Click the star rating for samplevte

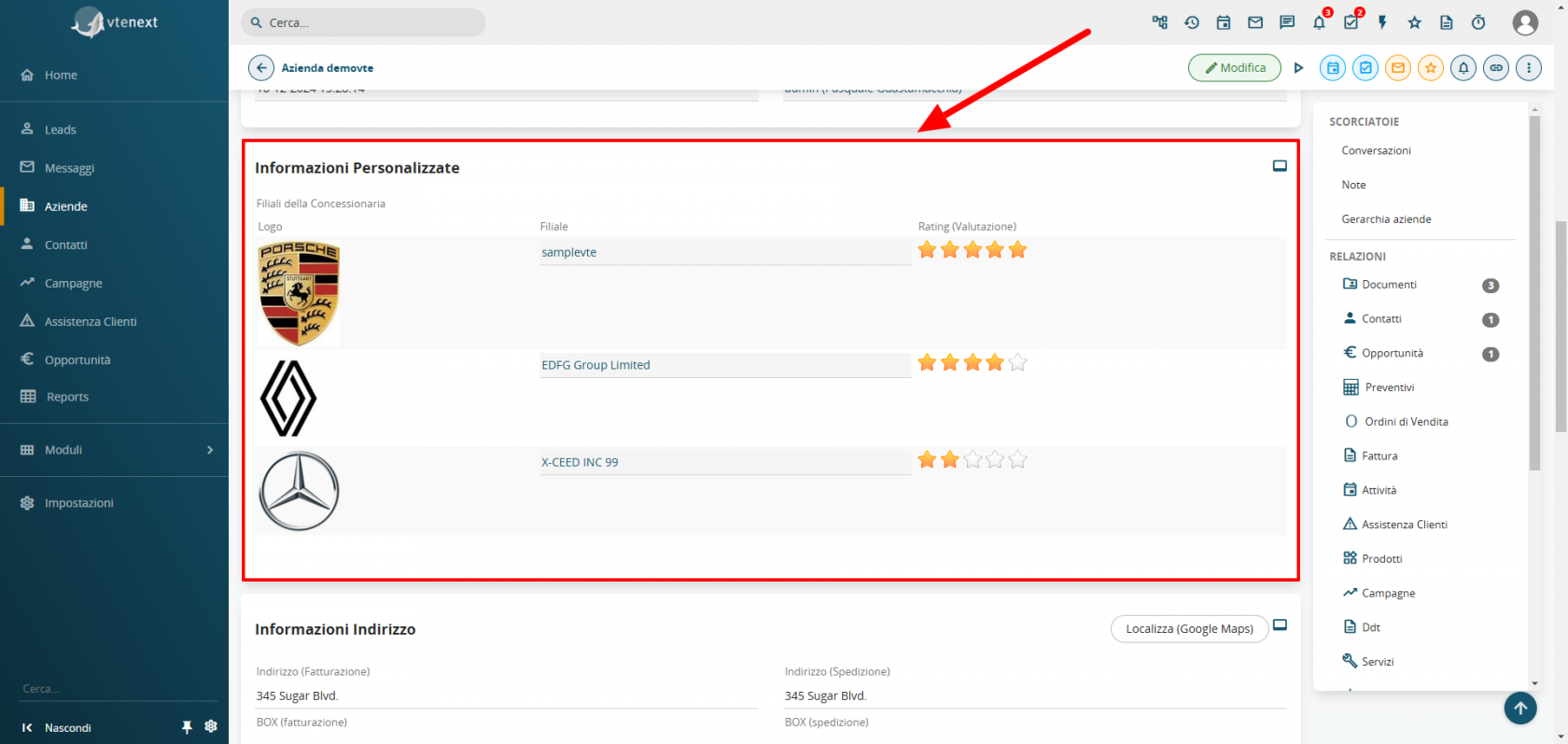(x=973, y=249)
